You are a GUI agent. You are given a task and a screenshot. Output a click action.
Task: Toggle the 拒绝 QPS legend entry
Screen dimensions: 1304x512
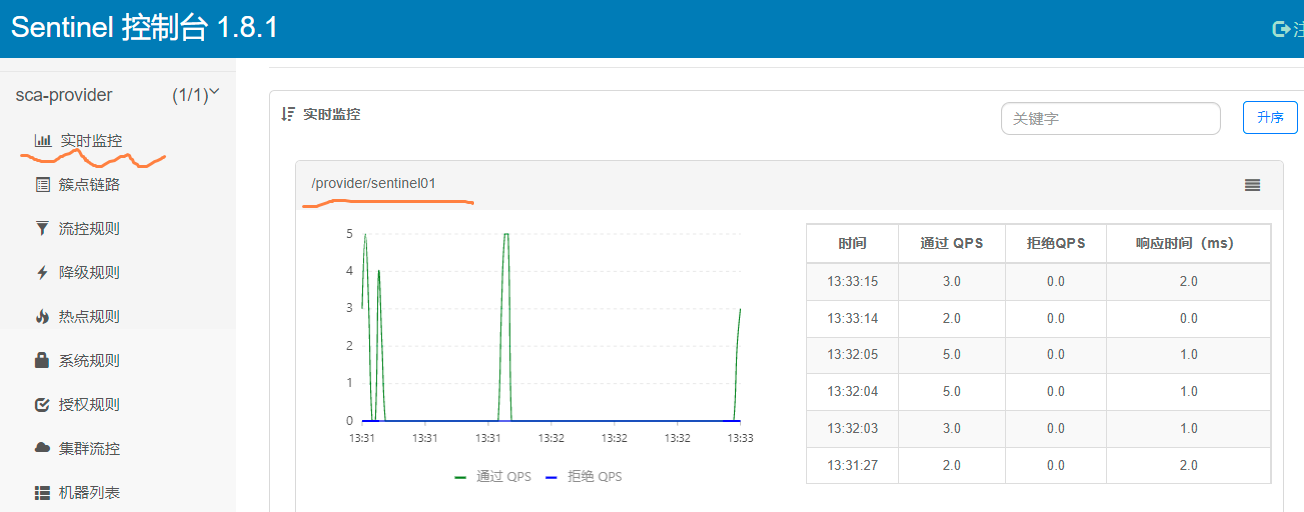583,477
